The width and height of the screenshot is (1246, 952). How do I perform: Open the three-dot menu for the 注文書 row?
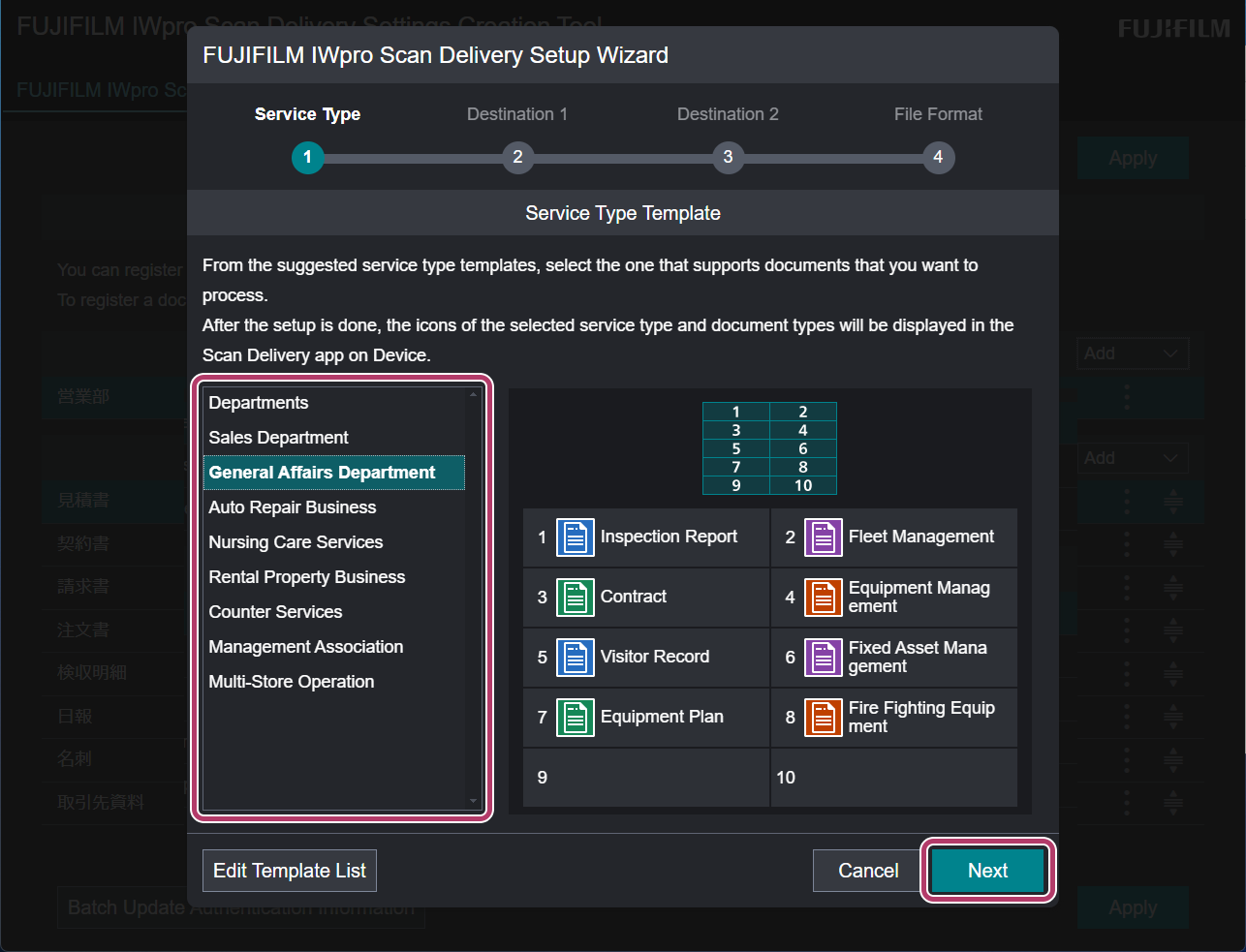coord(1127,630)
